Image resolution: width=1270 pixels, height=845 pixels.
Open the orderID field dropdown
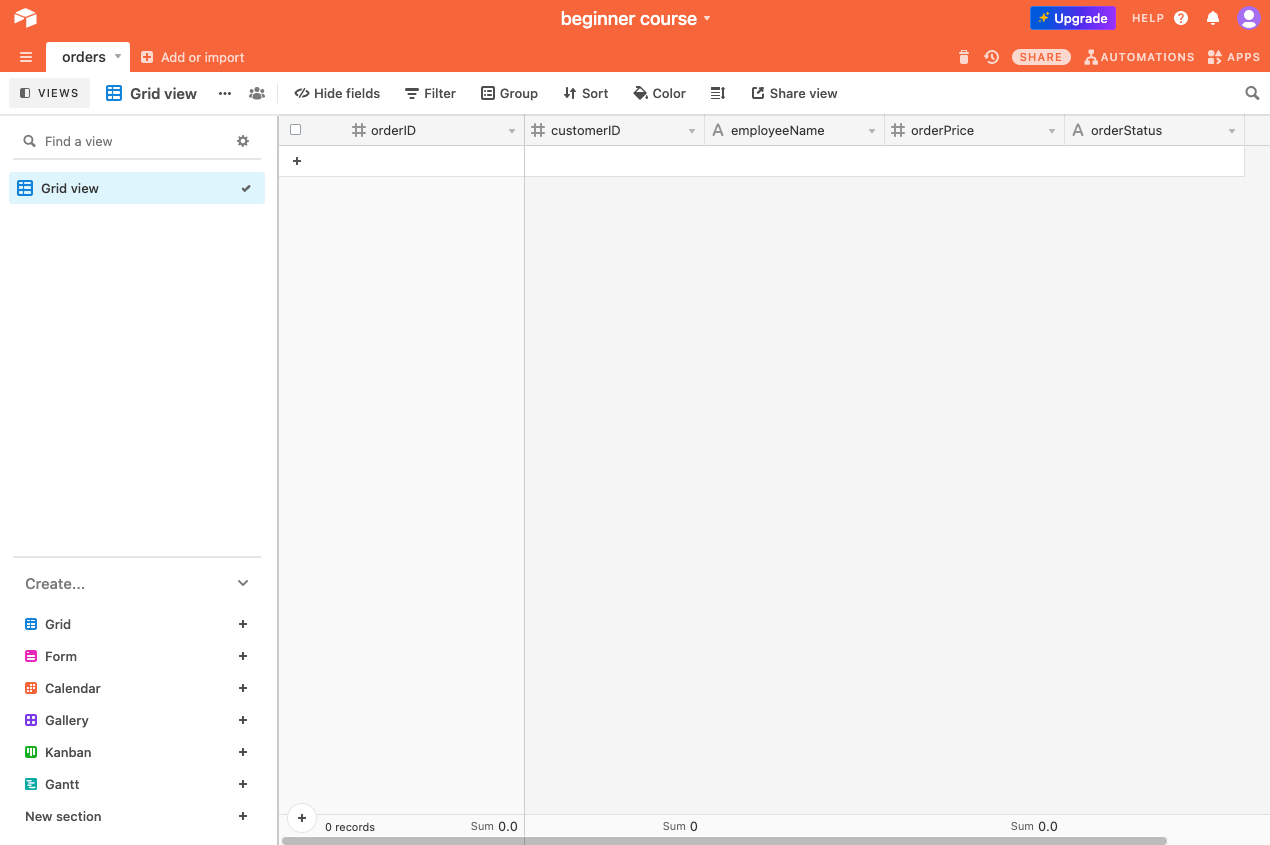pos(512,130)
